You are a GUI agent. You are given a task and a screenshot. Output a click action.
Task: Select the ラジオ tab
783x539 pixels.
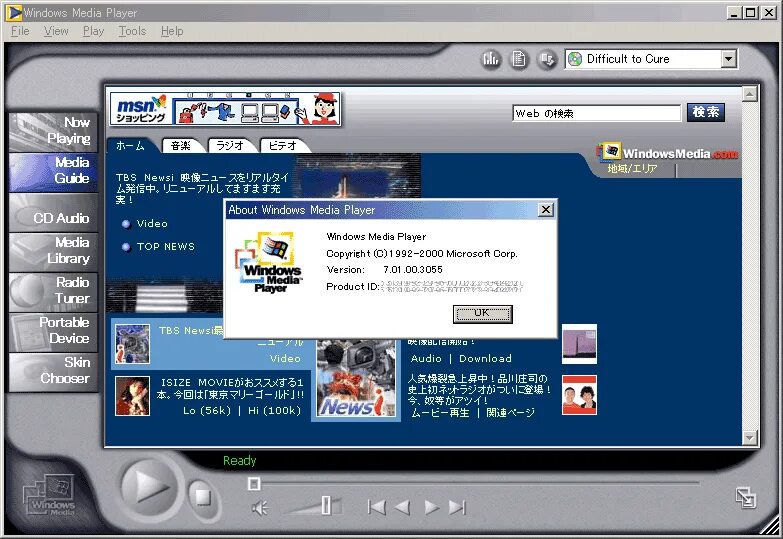(230, 145)
